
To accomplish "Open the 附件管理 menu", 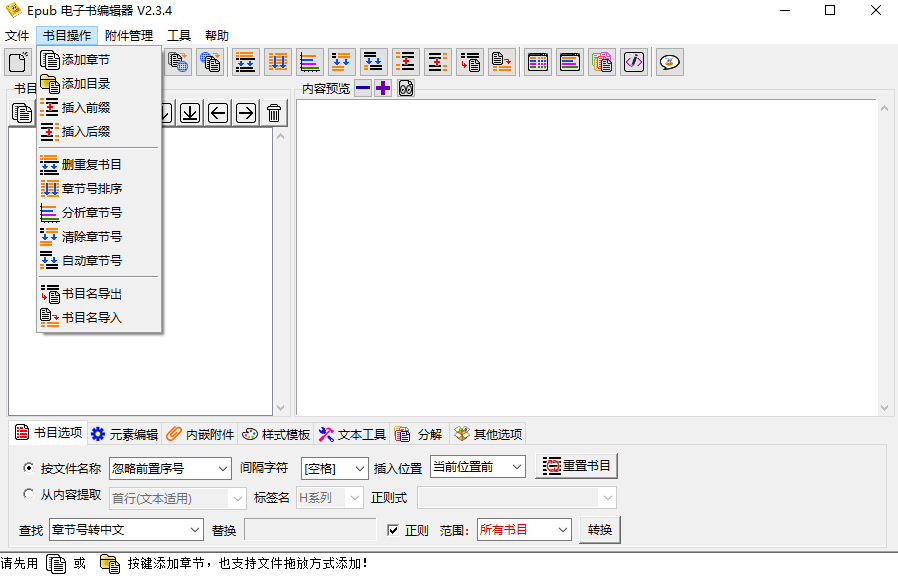I will [x=129, y=36].
